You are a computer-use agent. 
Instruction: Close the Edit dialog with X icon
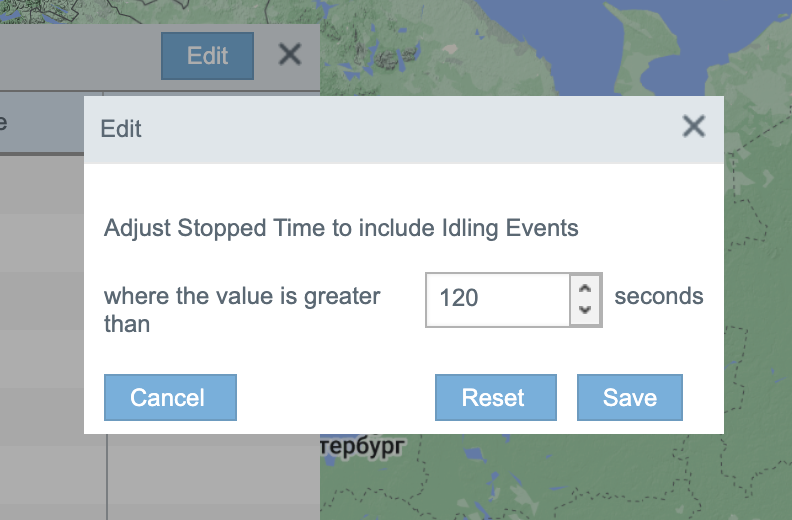[693, 126]
